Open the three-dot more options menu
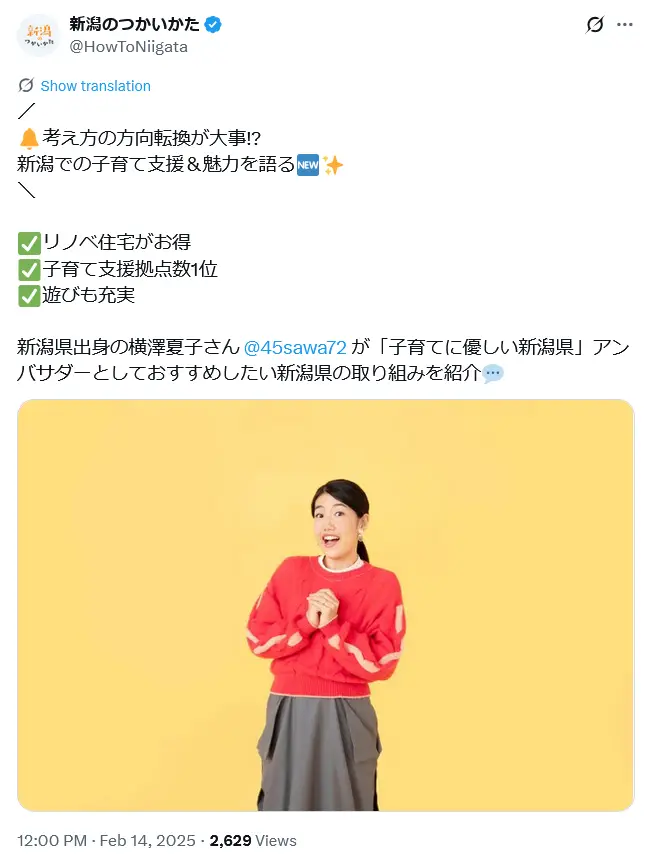Image resolution: width=652 pixels, height=862 pixels. coord(625,25)
